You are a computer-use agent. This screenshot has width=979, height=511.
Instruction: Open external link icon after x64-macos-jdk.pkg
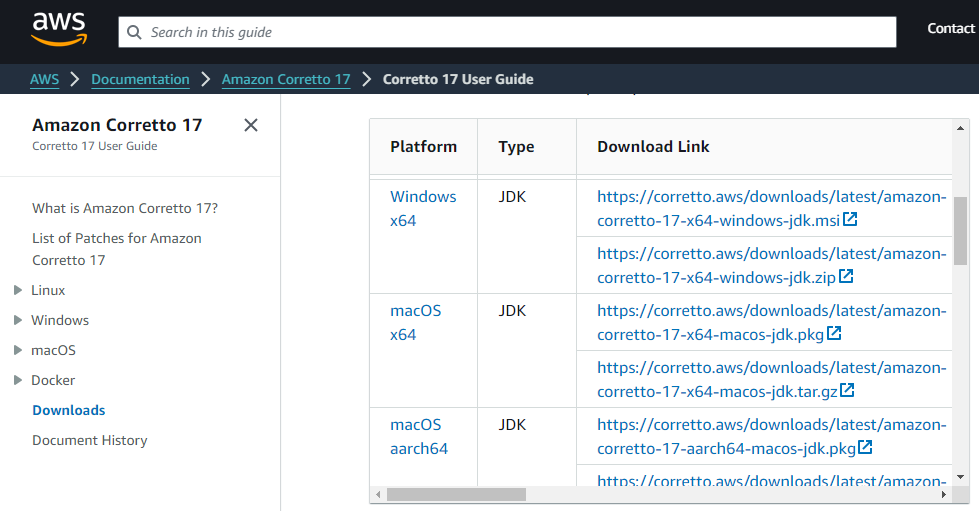[x=834, y=333]
